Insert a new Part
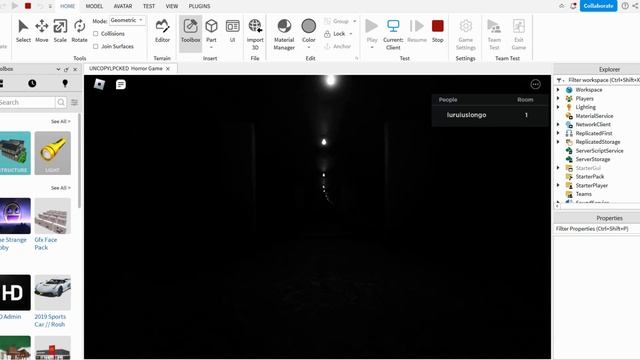Viewport: 640px width, 360px height. click(211, 31)
